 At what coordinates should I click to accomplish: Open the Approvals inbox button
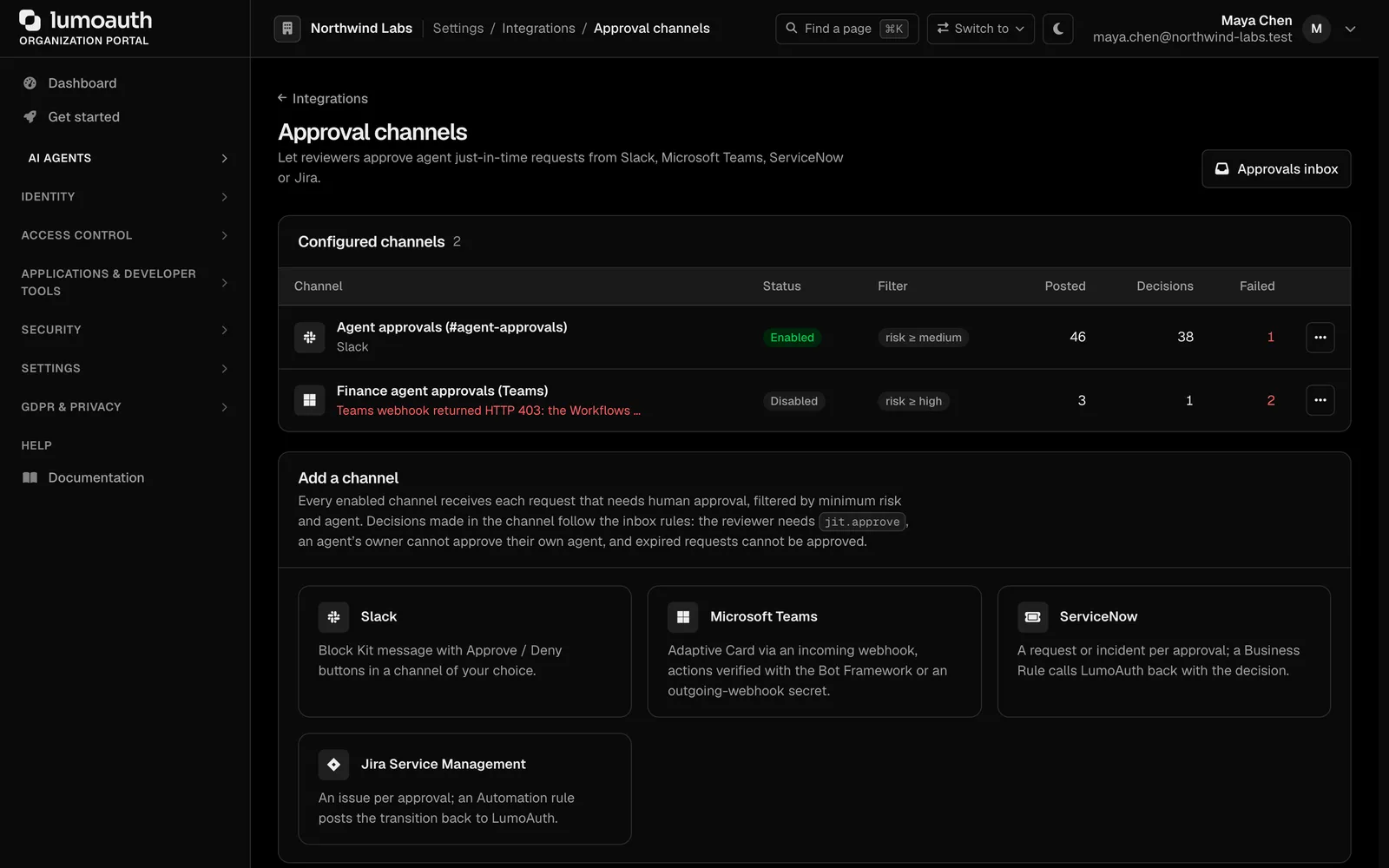click(1276, 168)
